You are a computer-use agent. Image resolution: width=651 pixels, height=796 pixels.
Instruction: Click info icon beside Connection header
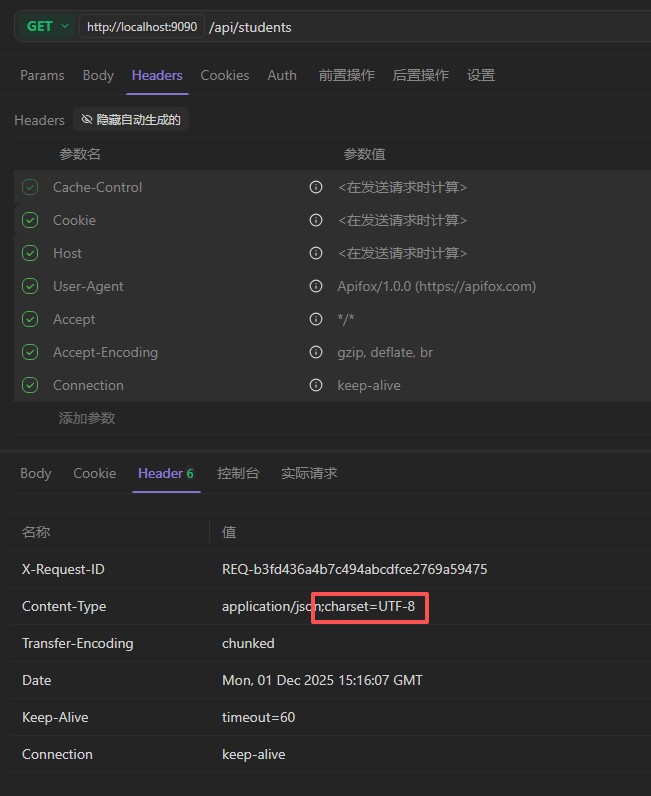click(x=316, y=385)
